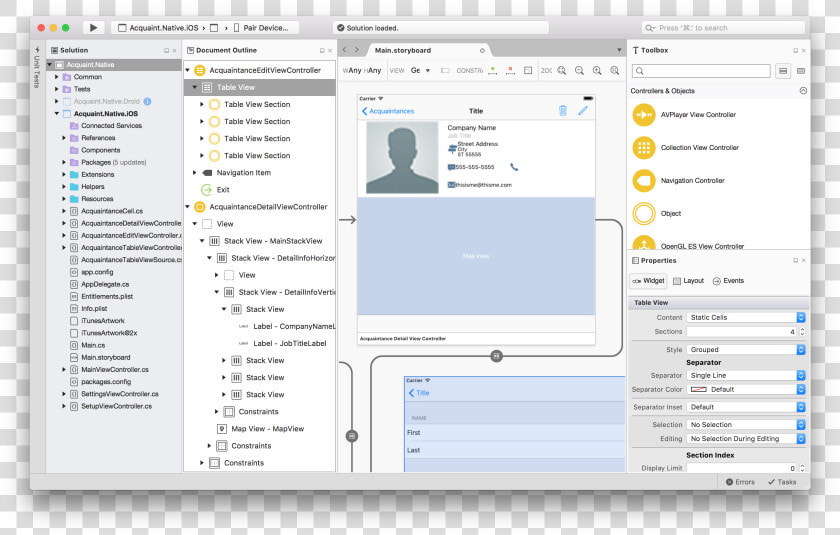Open the Separator Single Line dropdown

746,375
